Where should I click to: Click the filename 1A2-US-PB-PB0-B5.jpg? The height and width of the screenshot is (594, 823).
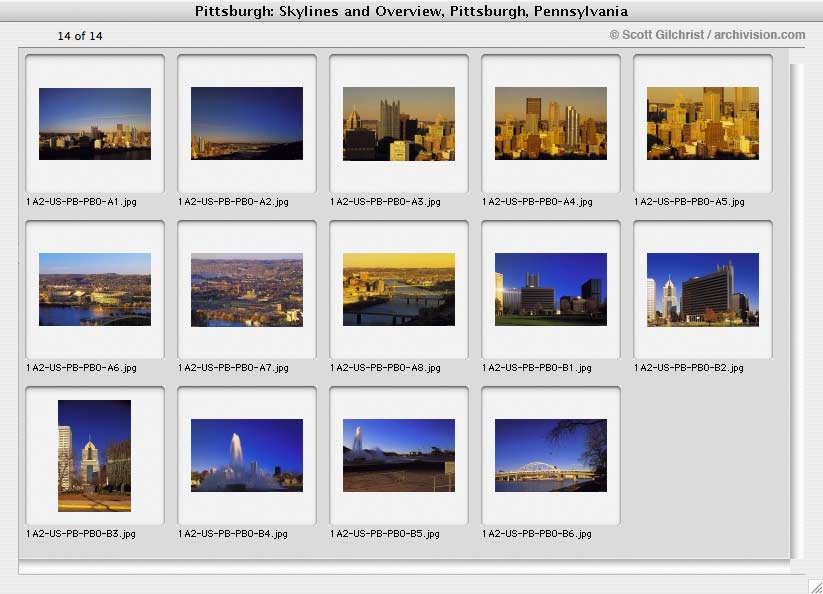[385, 534]
